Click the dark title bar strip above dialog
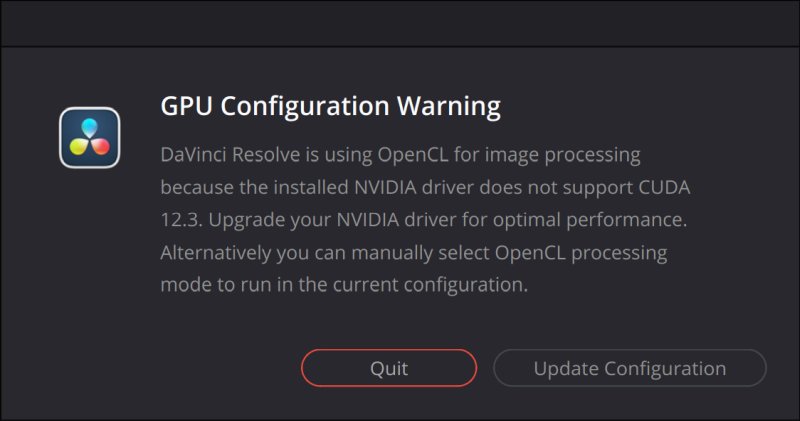Image resolution: width=800 pixels, height=421 pixels. coord(400,22)
